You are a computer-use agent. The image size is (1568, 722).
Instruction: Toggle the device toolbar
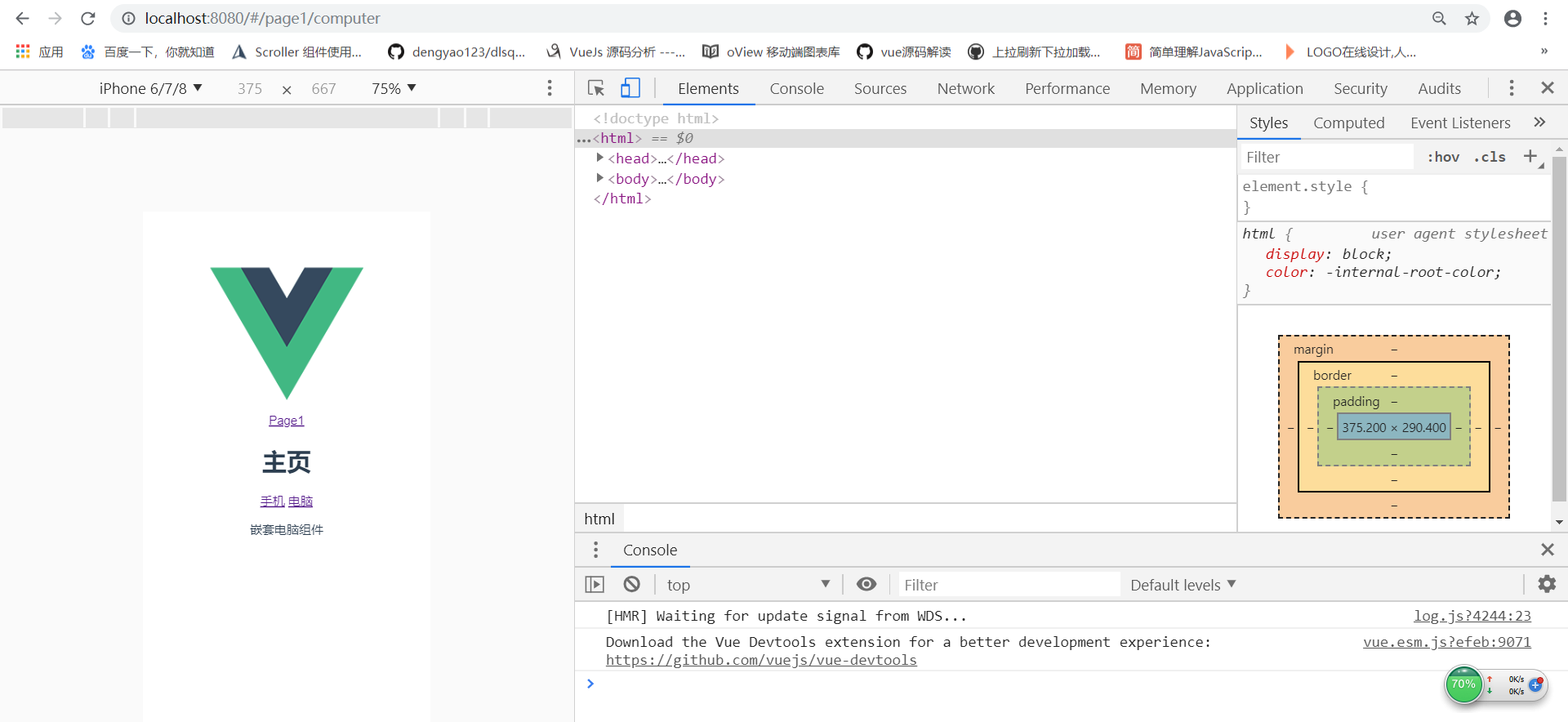click(630, 87)
